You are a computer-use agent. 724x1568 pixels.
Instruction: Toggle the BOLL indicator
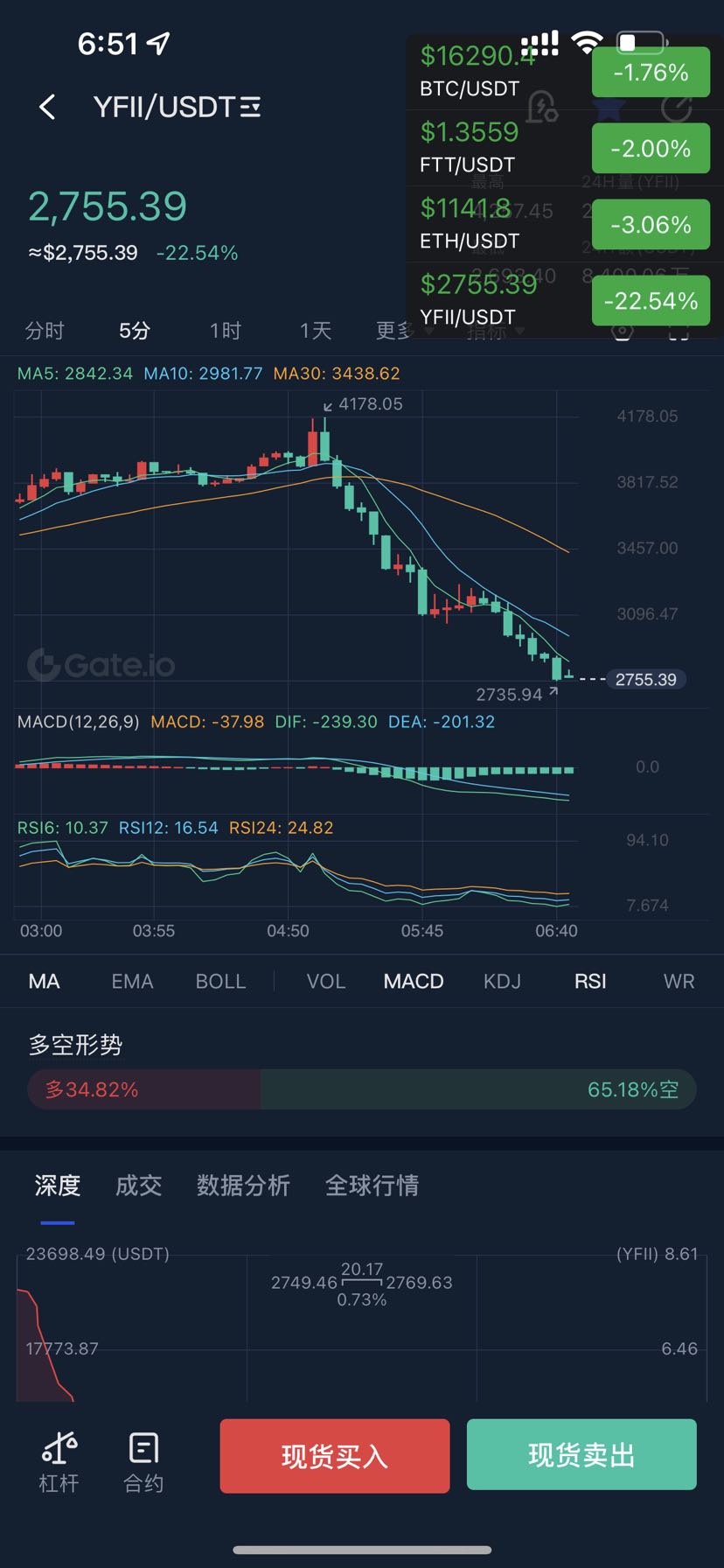[220, 981]
